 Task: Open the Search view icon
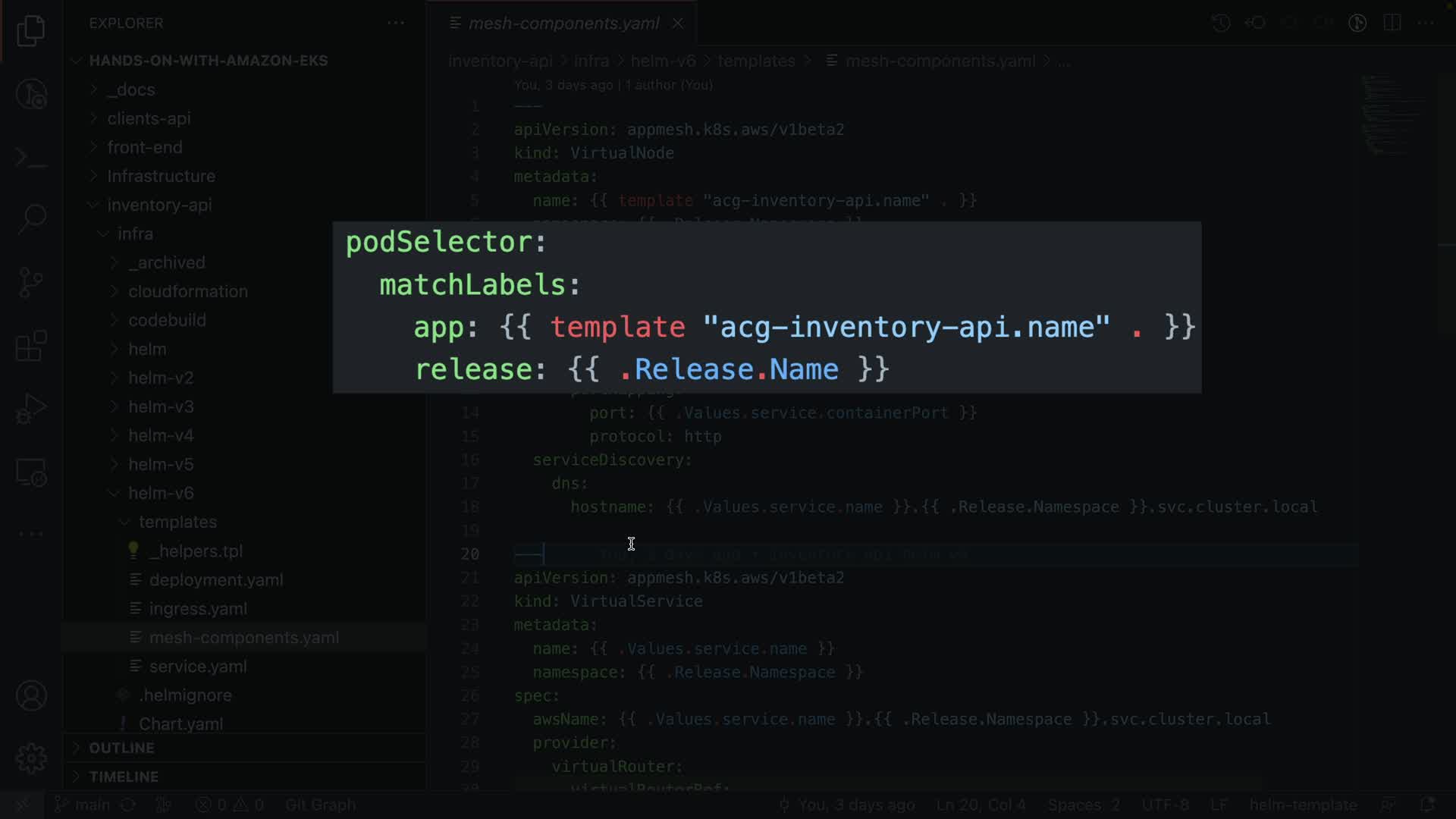(31, 219)
